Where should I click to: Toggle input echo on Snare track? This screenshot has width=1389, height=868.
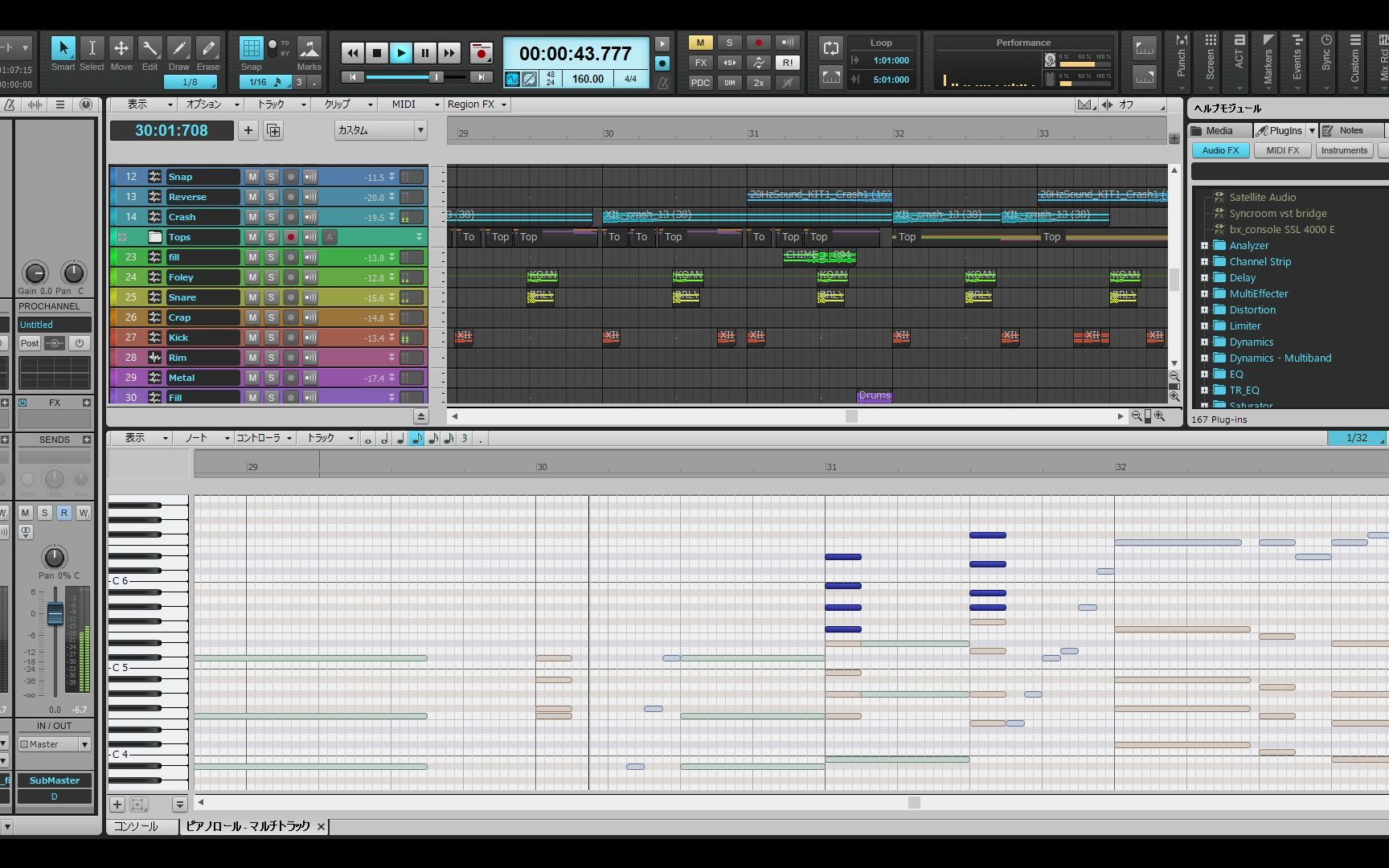click(309, 297)
